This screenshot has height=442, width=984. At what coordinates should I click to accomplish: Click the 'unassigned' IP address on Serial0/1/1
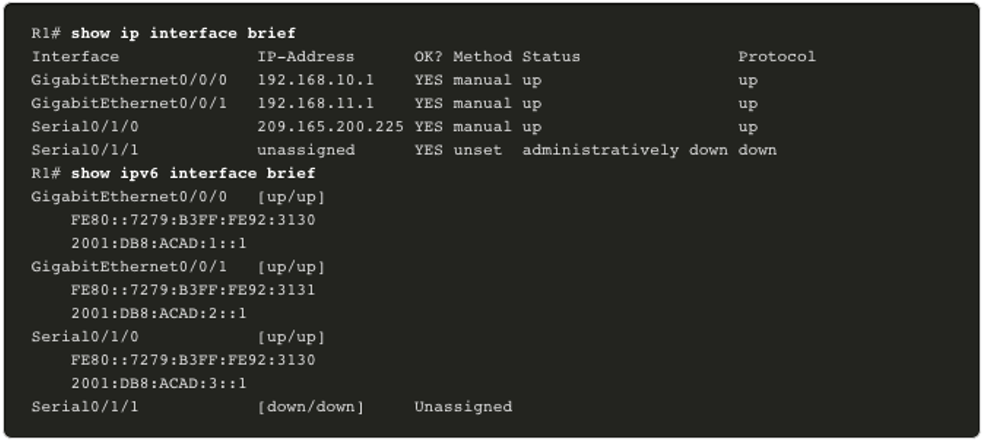[306, 150]
